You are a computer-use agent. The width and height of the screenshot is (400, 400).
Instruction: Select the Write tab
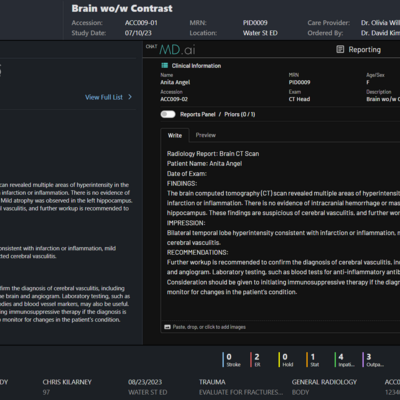(x=175, y=135)
